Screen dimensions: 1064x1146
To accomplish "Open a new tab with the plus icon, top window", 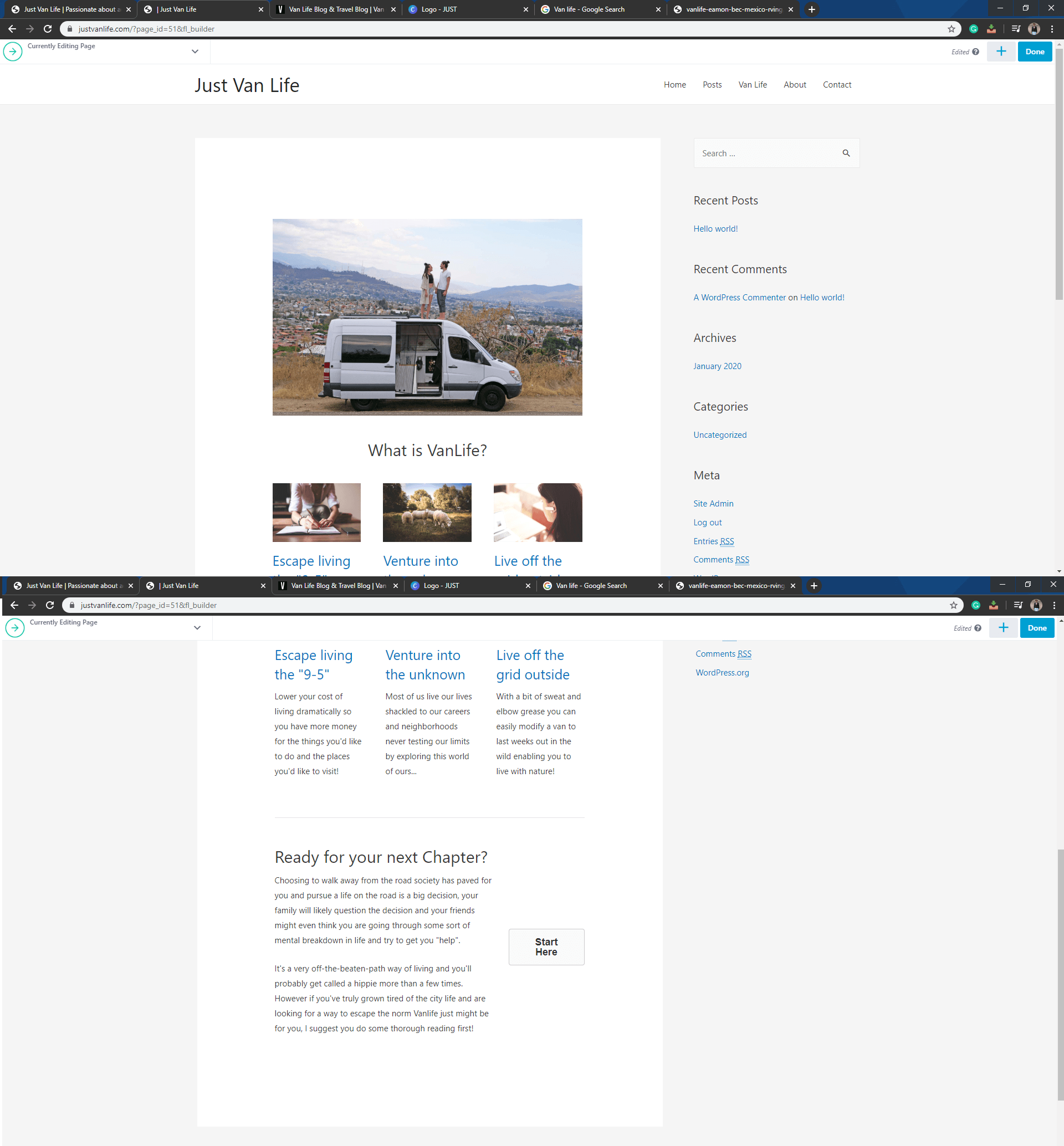I will pos(812,9).
